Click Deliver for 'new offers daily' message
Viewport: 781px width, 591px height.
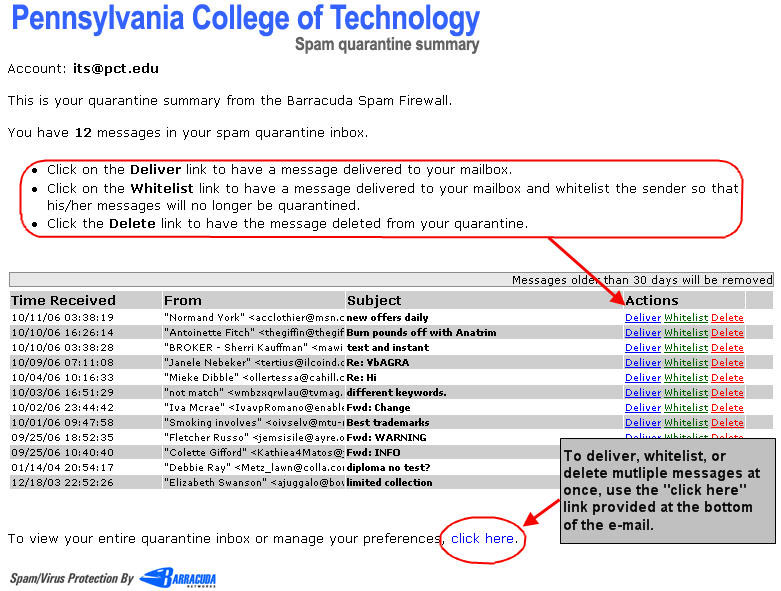[643, 318]
